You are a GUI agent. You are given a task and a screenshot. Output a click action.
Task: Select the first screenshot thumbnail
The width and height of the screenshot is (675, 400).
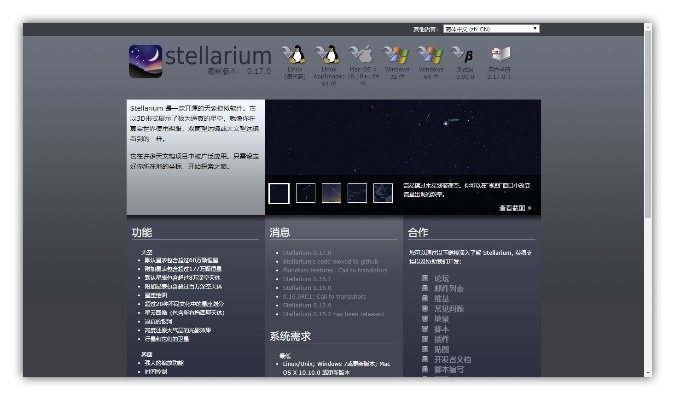coord(279,193)
